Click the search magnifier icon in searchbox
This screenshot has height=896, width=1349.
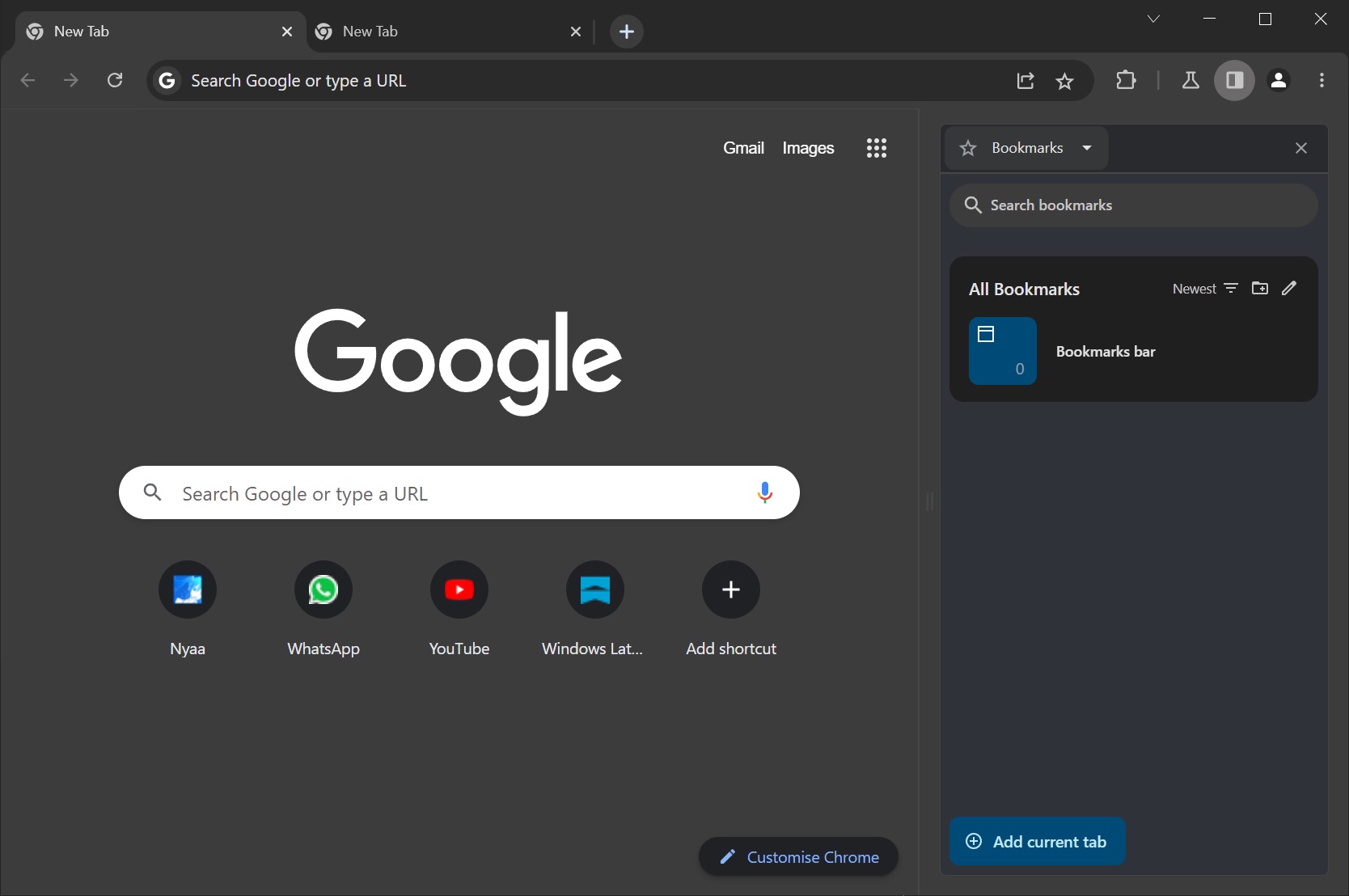152,492
